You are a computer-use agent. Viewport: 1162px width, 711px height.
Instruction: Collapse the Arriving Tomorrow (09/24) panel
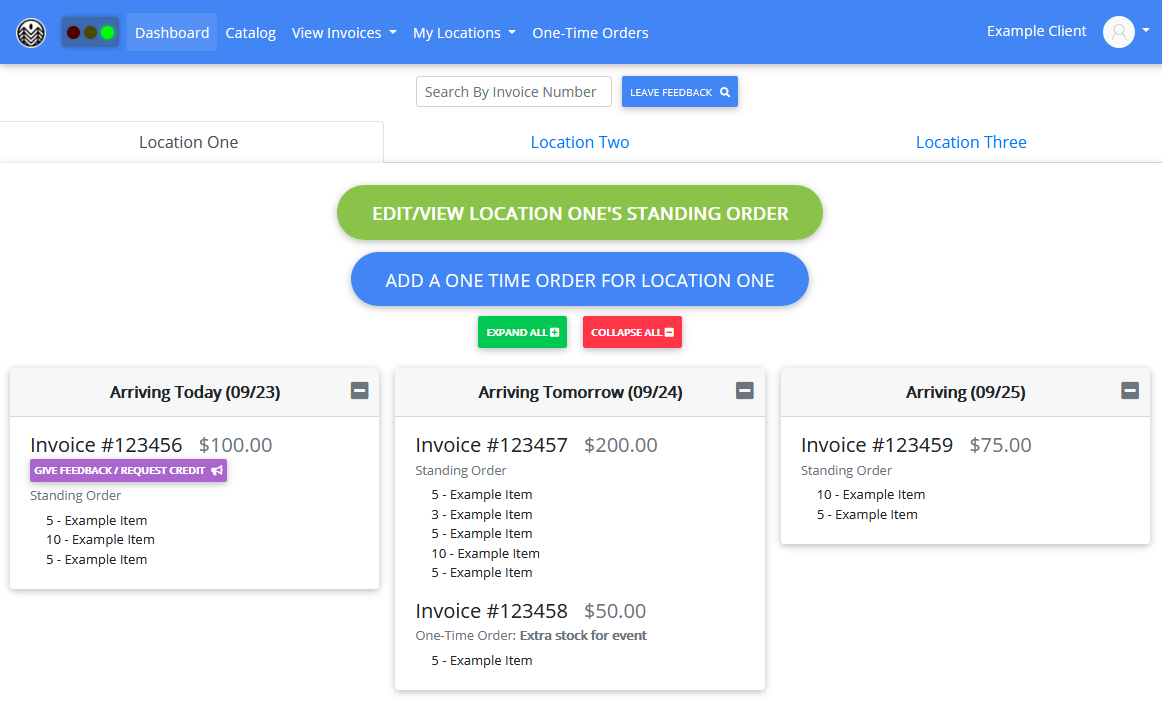click(x=744, y=391)
